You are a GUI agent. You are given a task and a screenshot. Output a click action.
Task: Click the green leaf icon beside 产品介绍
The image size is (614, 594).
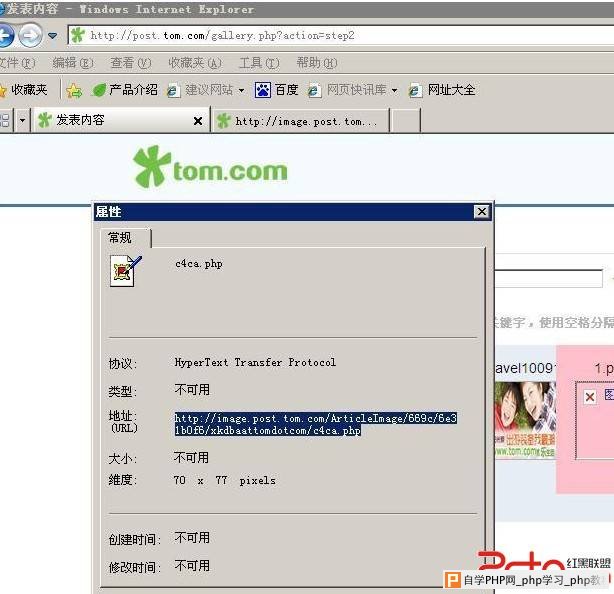pos(99,90)
